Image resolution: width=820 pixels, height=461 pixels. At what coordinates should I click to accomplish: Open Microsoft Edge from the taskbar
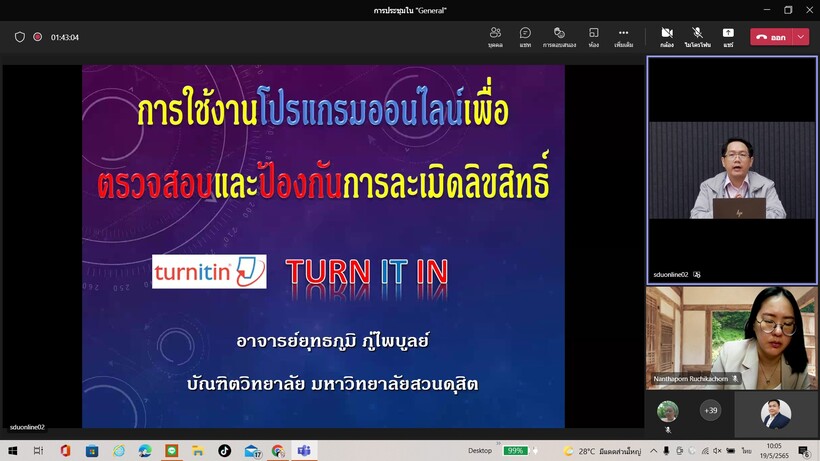coord(145,451)
